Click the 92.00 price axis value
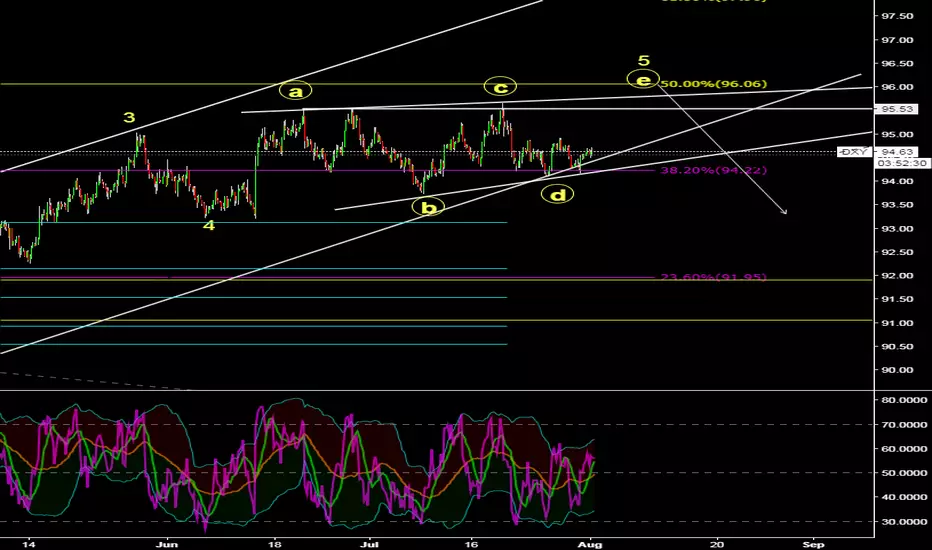Image resolution: width=932 pixels, height=550 pixels. (897, 276)
